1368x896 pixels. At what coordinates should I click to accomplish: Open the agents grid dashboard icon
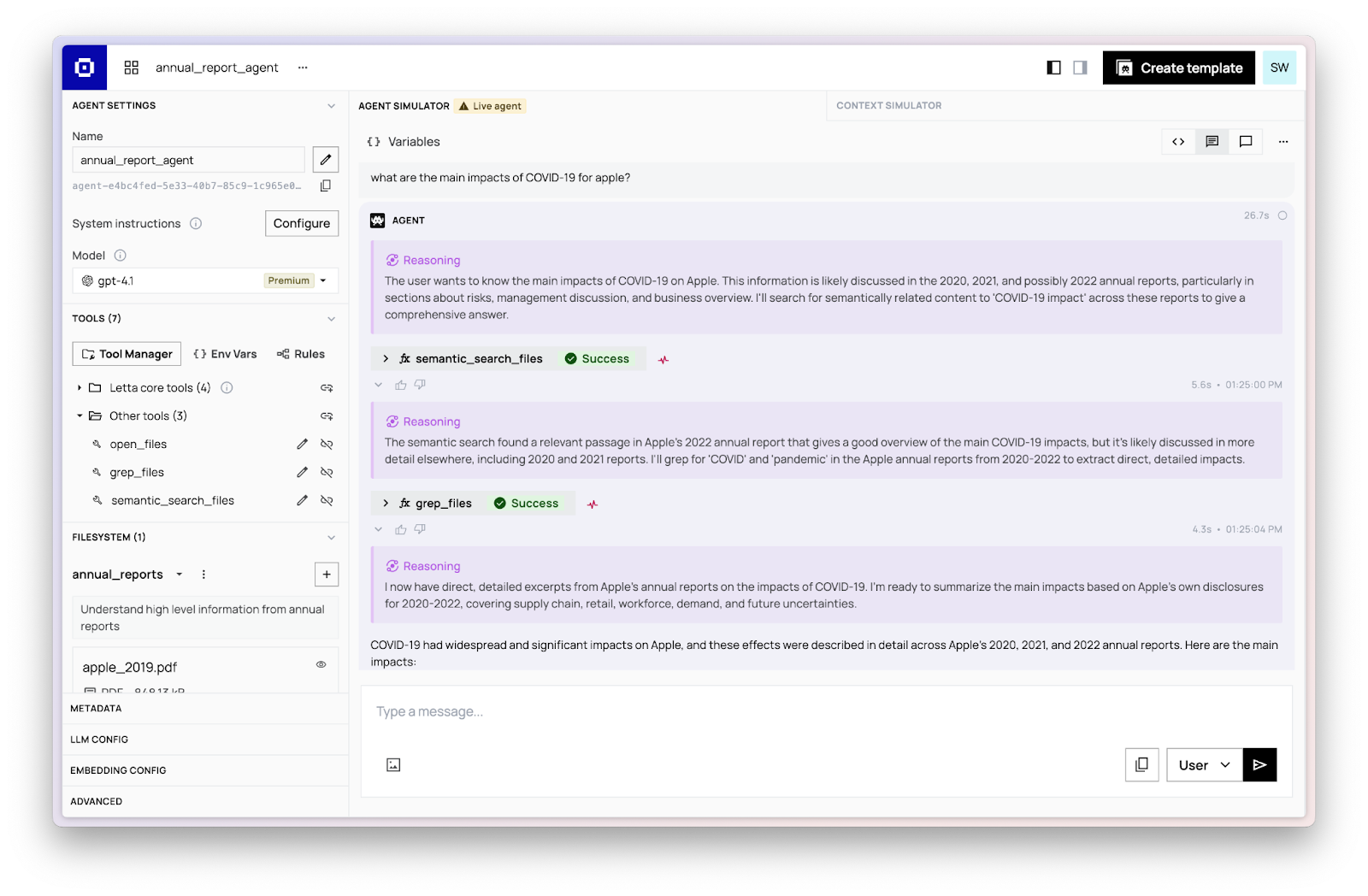(x=132, y=68)
